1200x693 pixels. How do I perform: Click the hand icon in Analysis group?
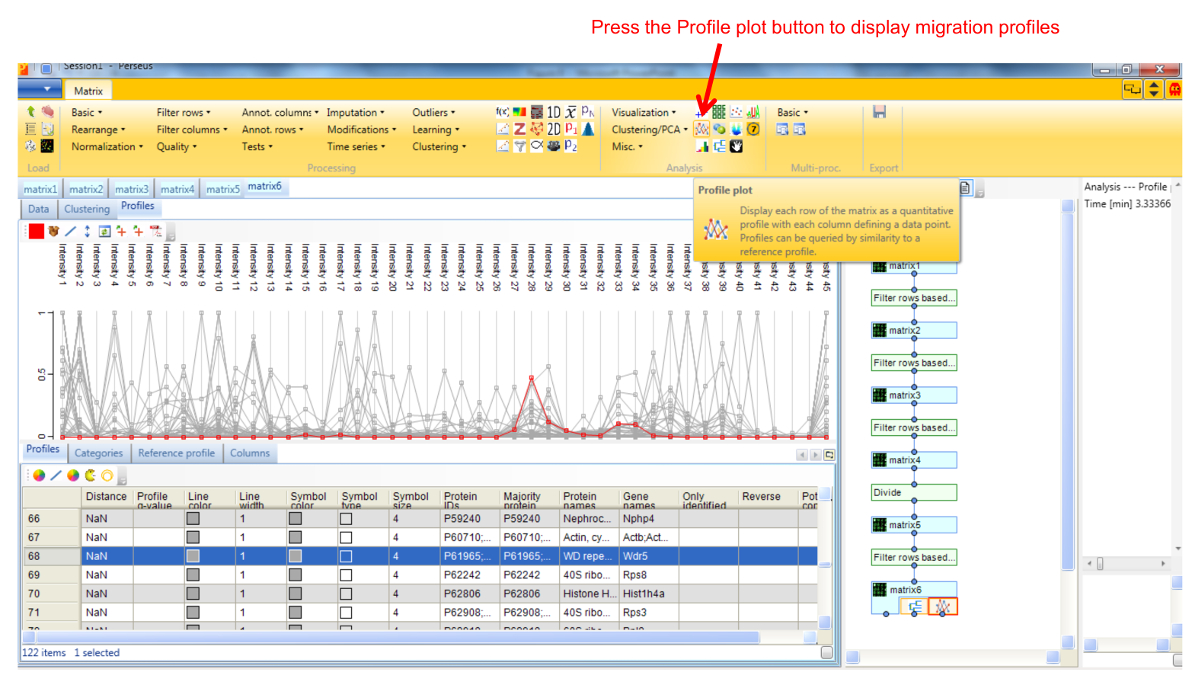(737, 147)
